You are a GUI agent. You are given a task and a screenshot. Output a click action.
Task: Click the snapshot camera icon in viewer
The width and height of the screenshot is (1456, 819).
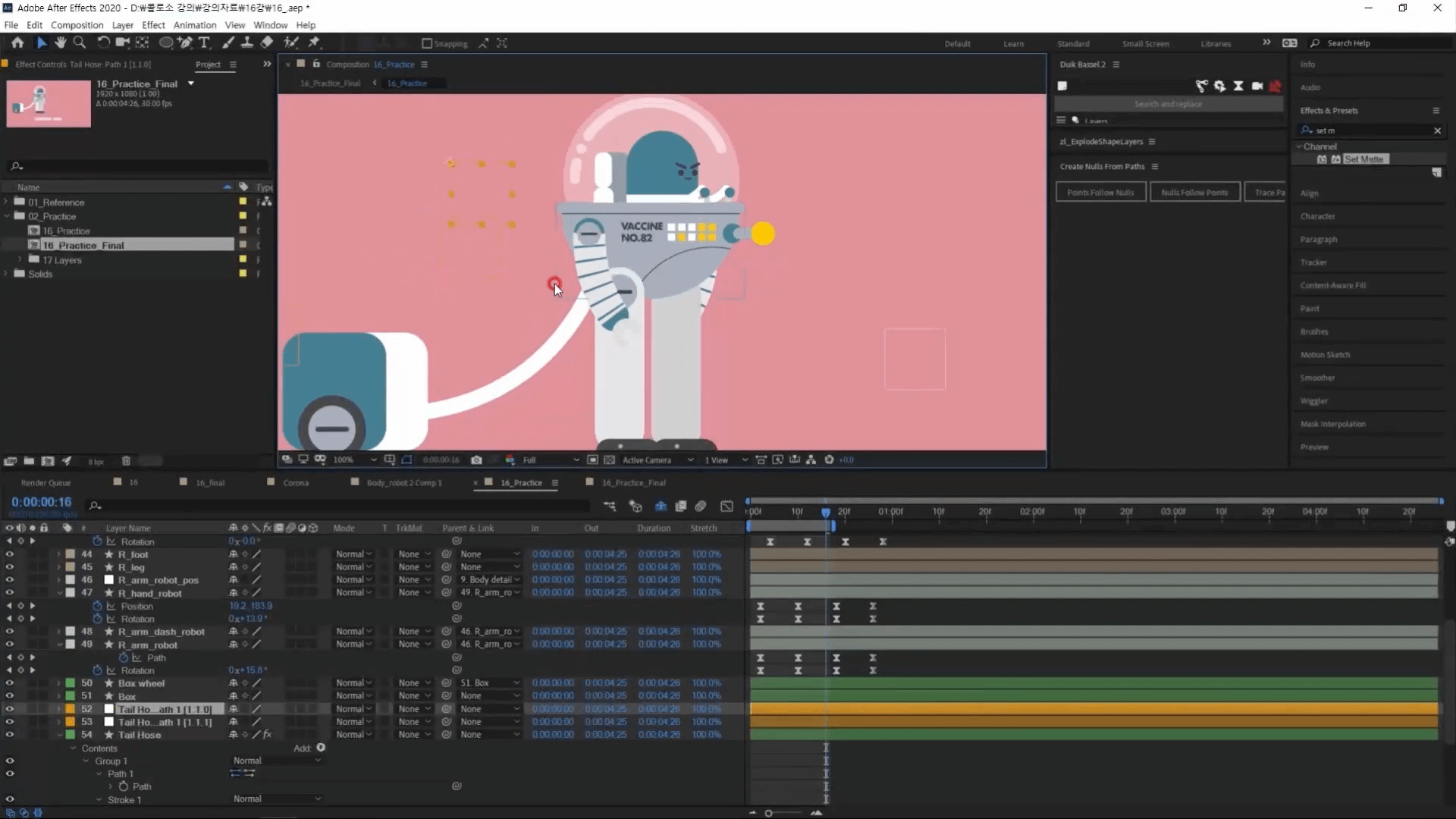(476, 460)
